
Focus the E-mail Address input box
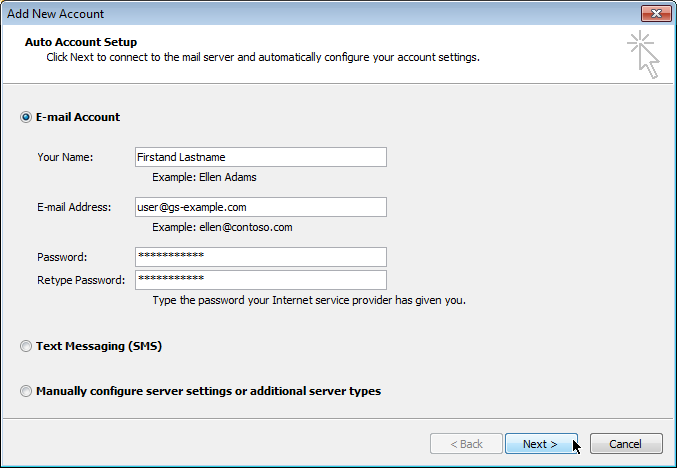coord(260,207)
